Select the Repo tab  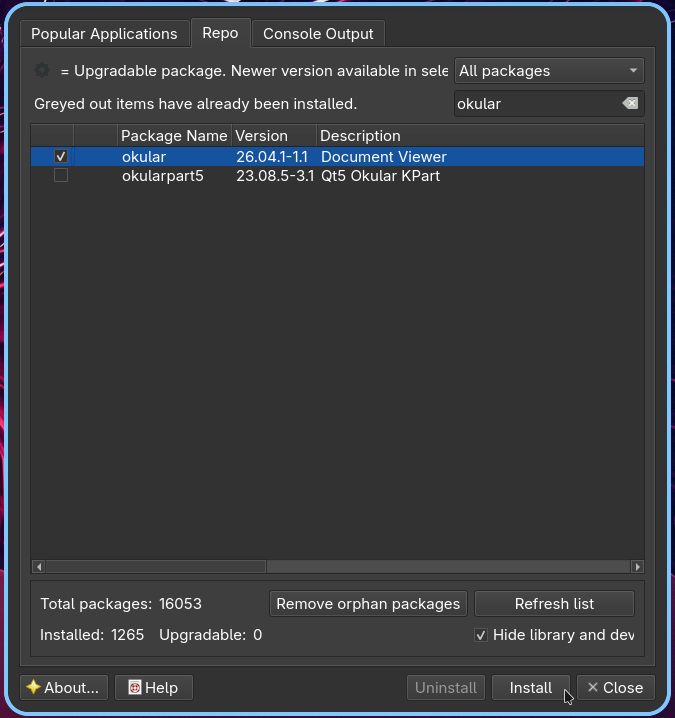pyautogui.click(x=220, y=33)
